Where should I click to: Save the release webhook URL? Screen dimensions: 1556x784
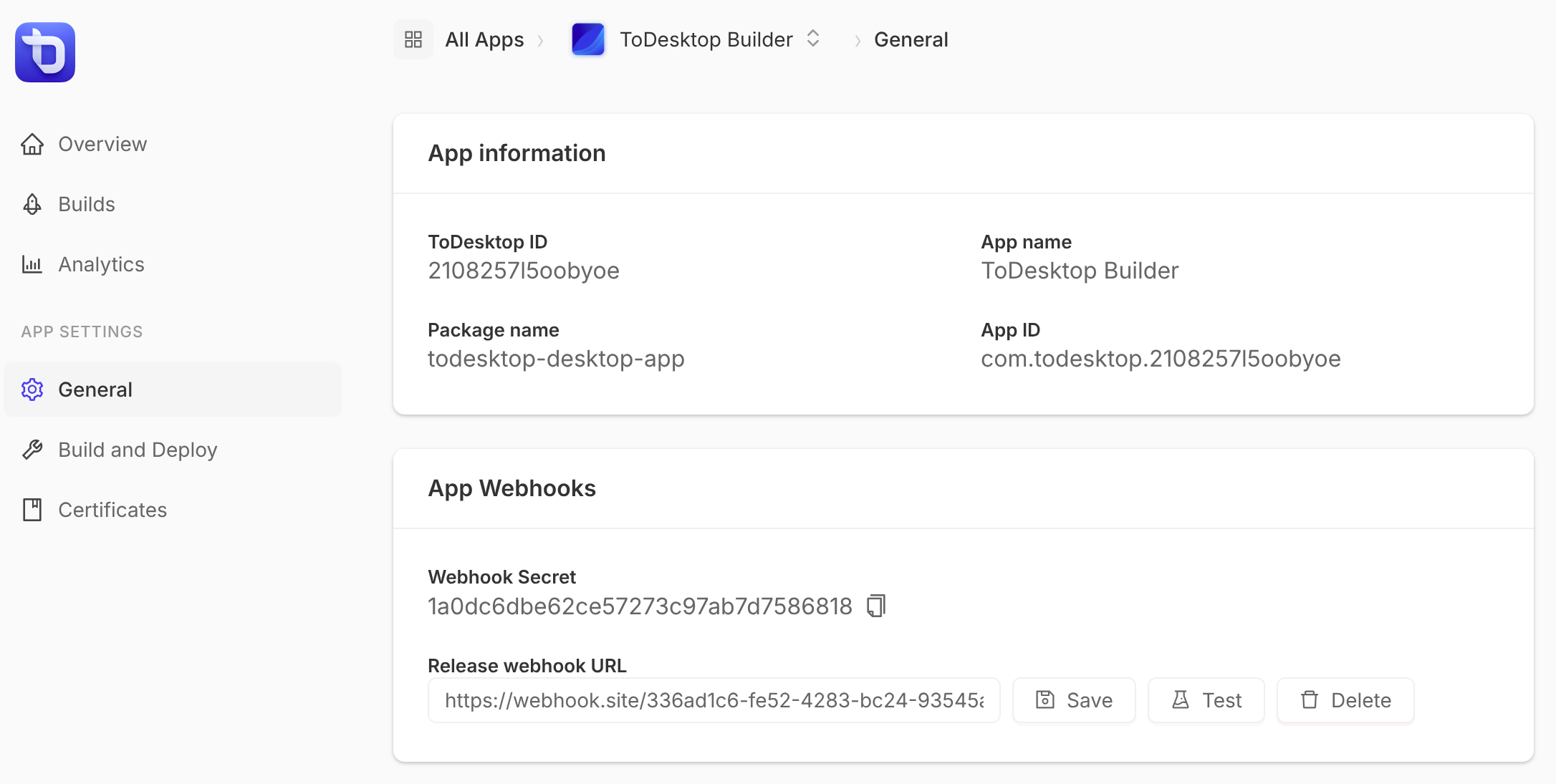(1073, 700)
